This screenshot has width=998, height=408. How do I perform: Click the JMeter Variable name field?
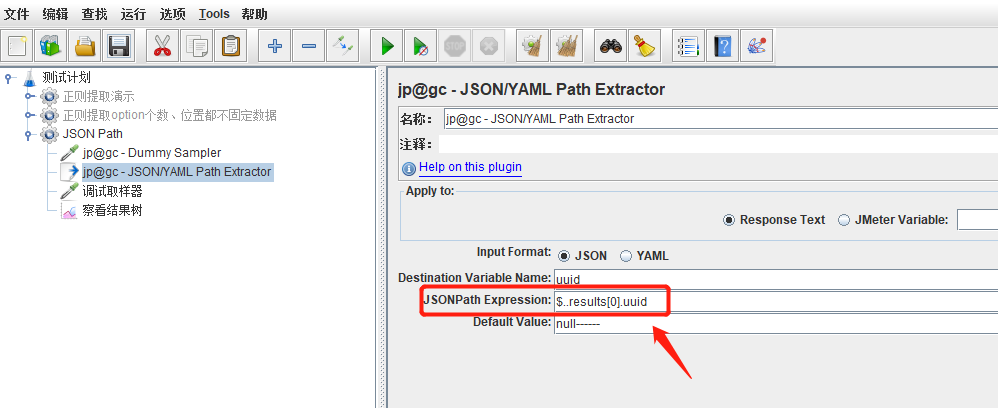coord(977,220)
